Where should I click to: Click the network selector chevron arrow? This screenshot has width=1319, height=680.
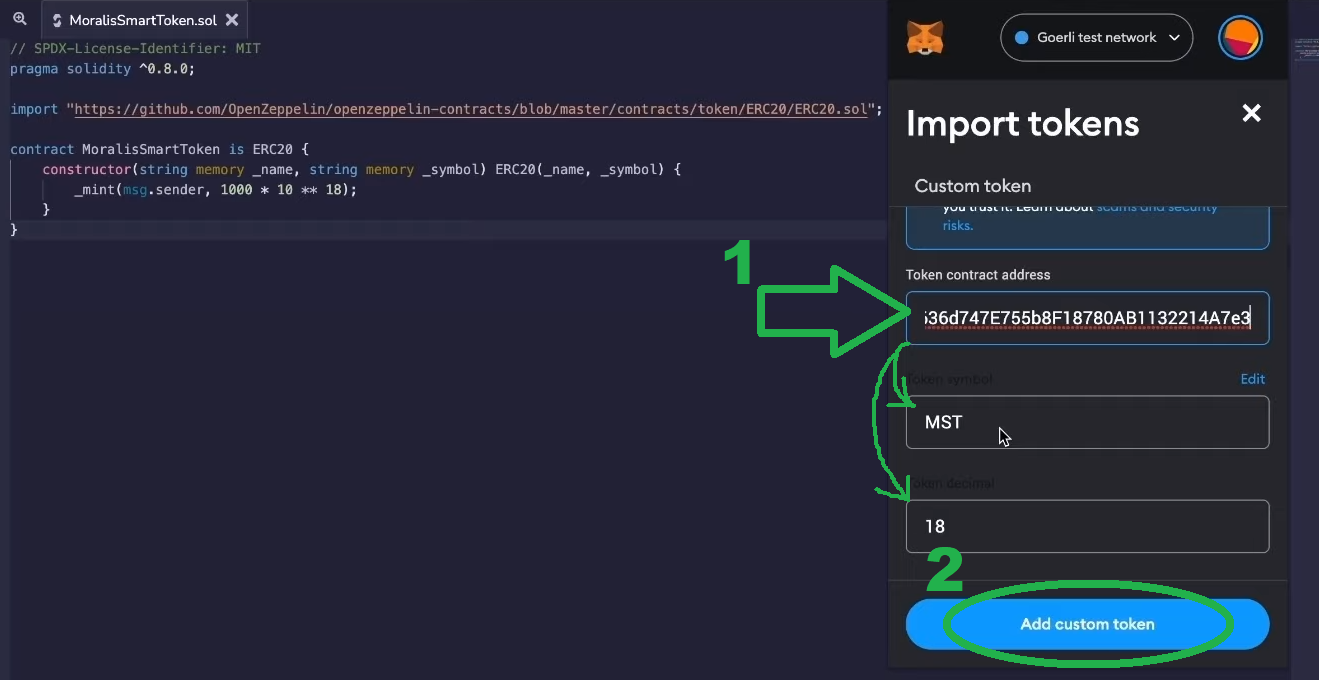[1174, 38]
